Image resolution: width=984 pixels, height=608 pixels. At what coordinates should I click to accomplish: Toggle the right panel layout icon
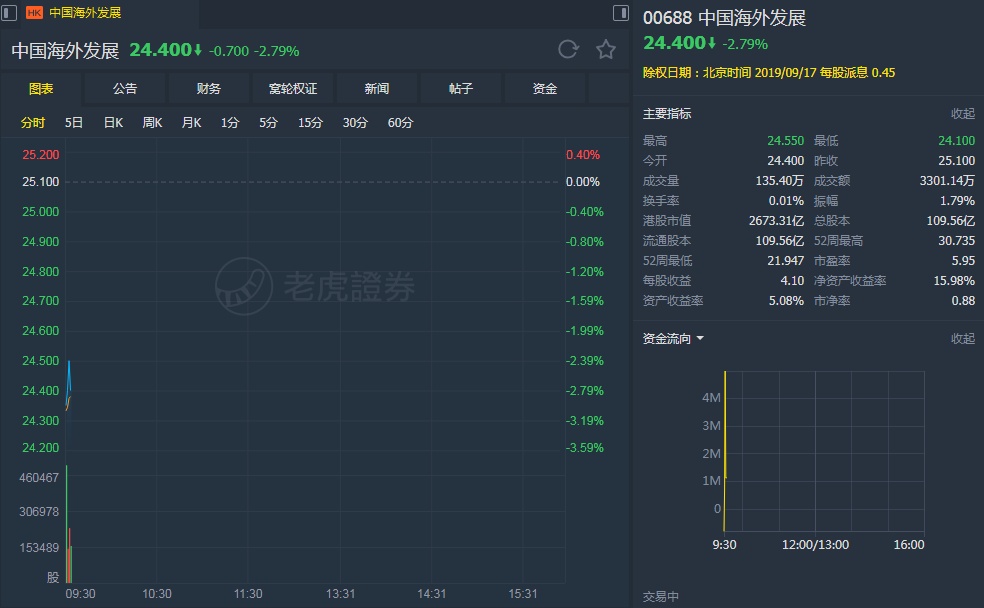621,13
